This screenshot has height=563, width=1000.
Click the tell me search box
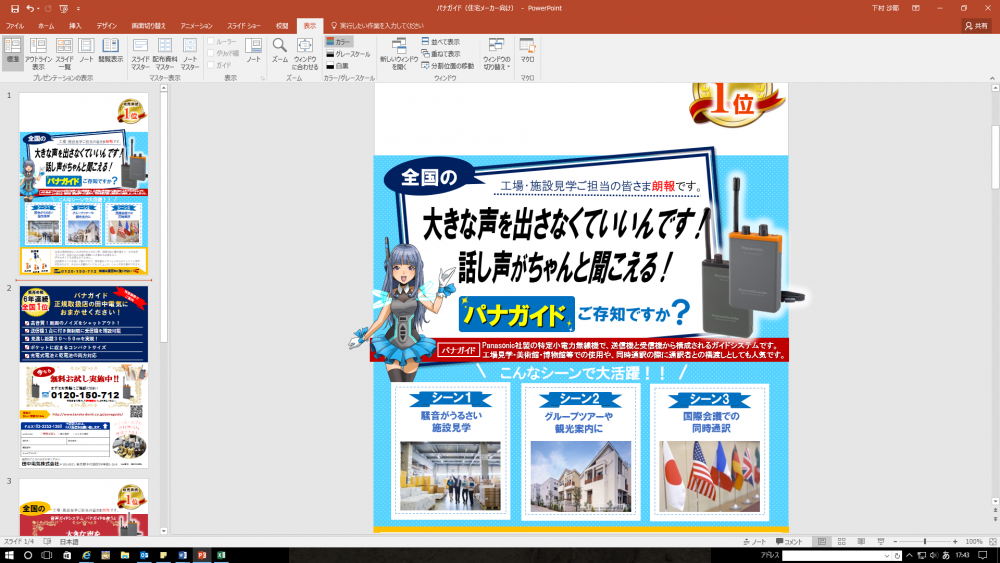click(x=378, y=26)
